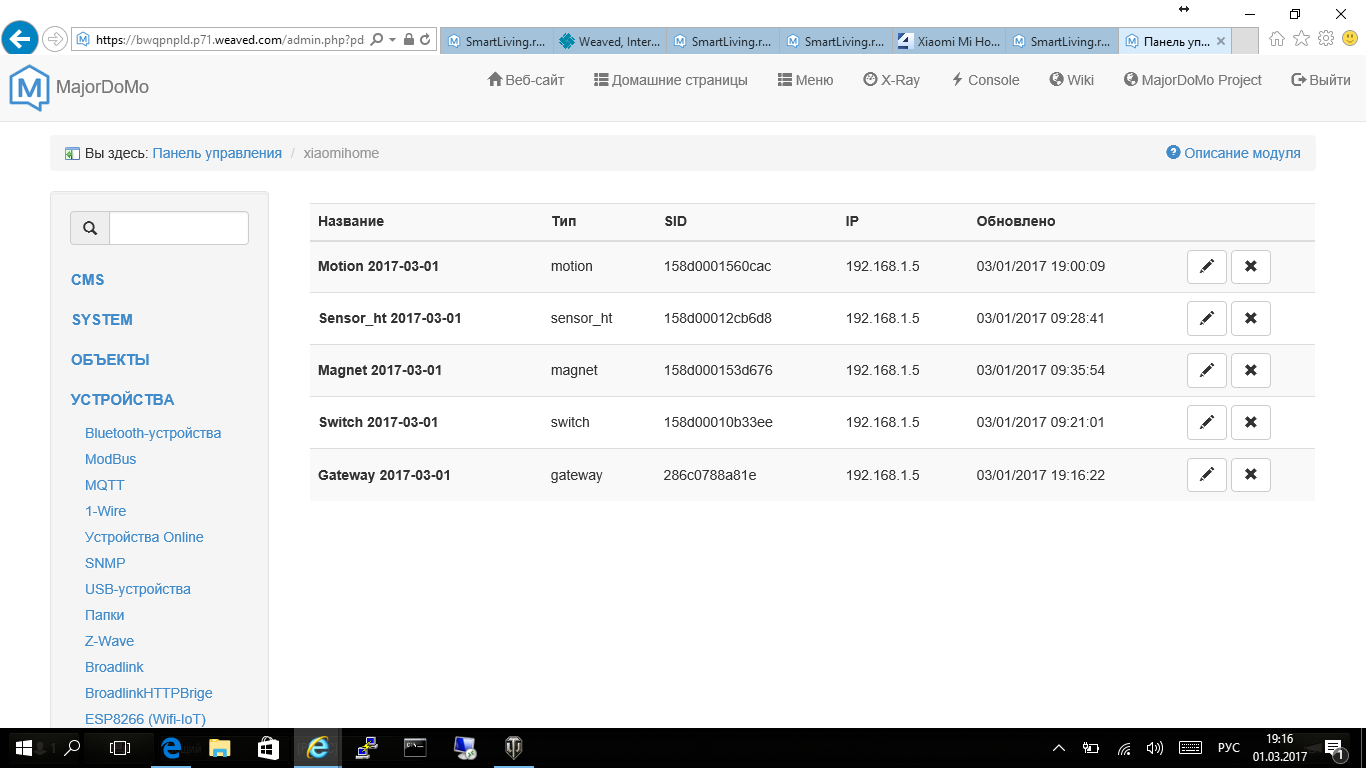The width and height of the screenshot is (1366, 768).
Task: Switch to the Xiaomi Mi Ho... browser tab
Action: click(x=948, y=41)
